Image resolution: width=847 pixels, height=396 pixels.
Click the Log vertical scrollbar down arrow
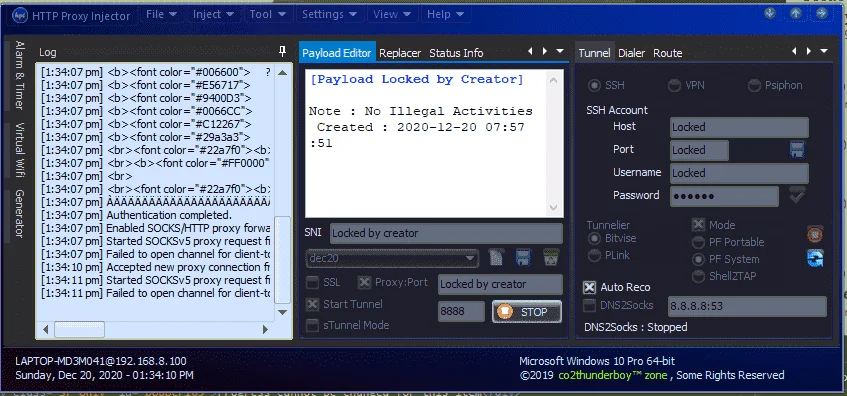[x=283, y=312]
